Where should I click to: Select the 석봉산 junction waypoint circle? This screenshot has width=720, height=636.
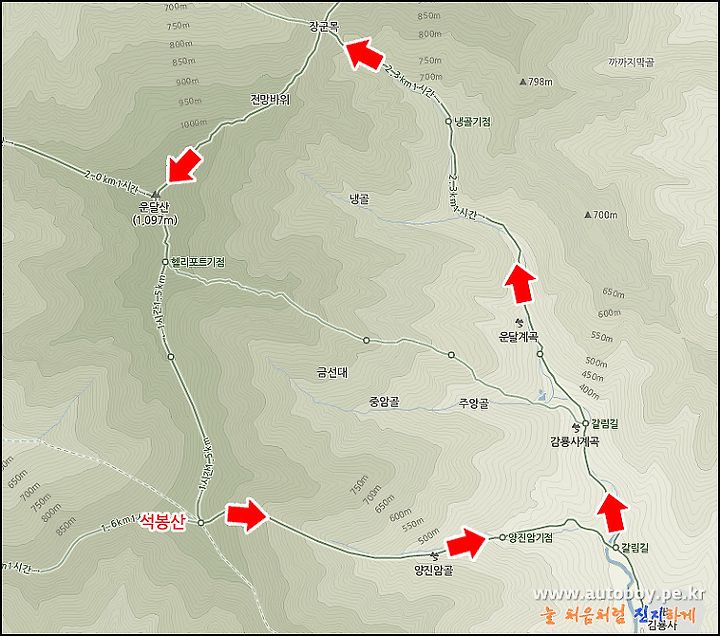click(201, 523)
